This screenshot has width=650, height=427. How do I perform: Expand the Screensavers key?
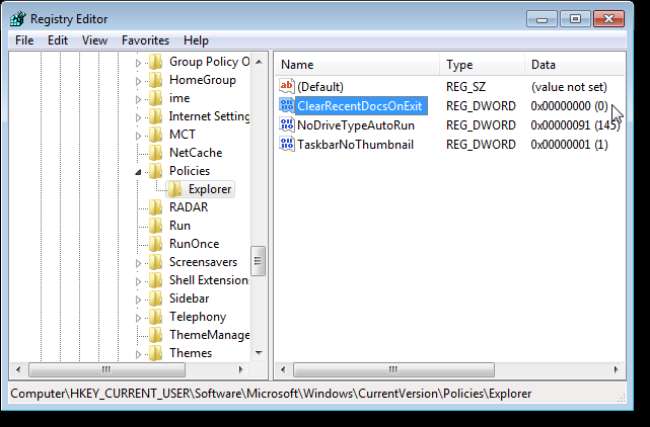pyautogui.click(x=138, y=263)
